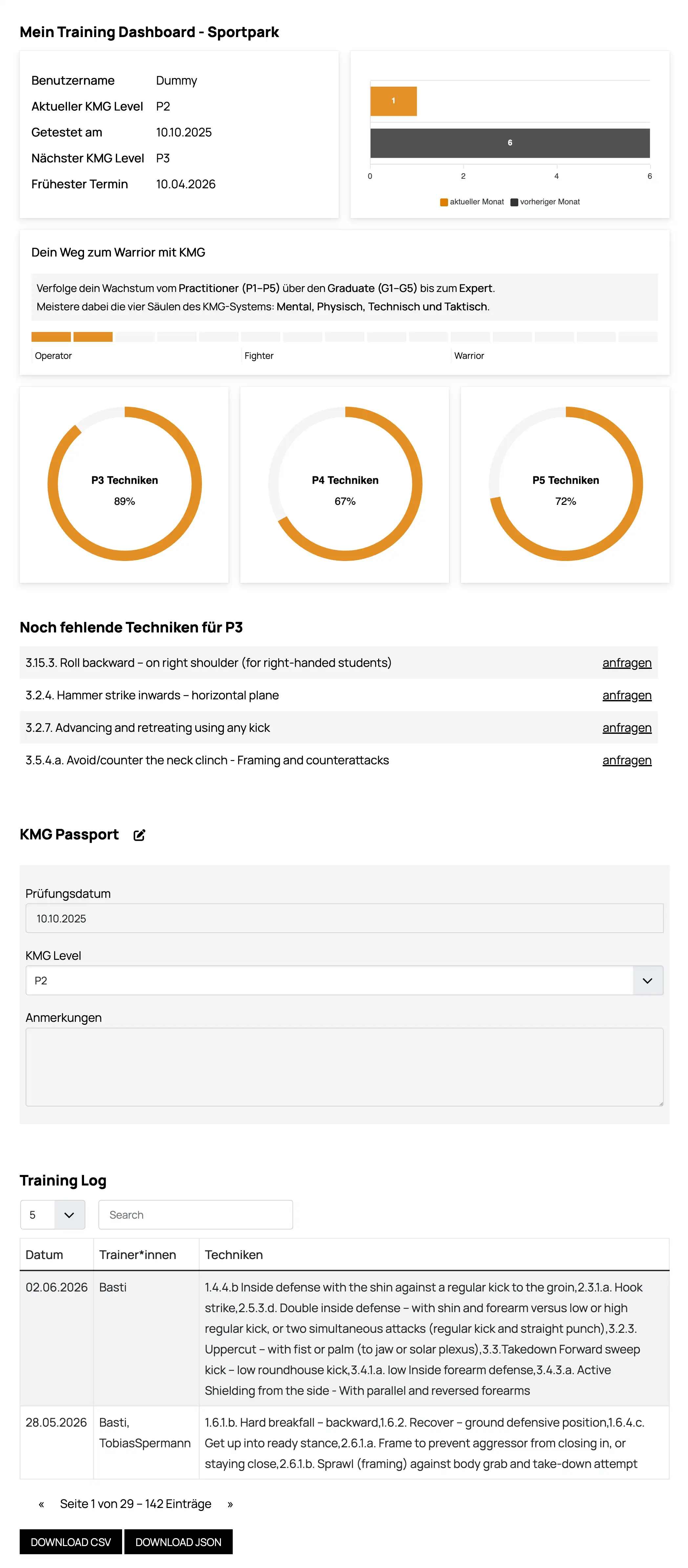Click anfragen for Advancing and retreating kick
Screen dimensions: 688x1568
click(627, 727)
